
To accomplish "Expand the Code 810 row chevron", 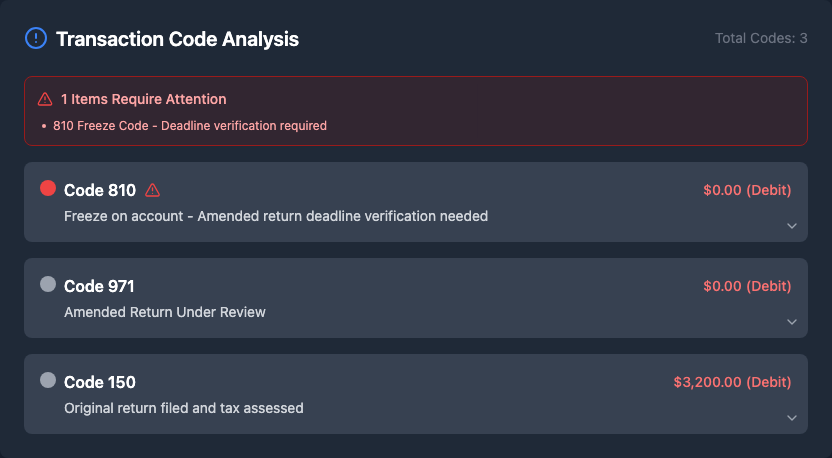I will 792,226.
